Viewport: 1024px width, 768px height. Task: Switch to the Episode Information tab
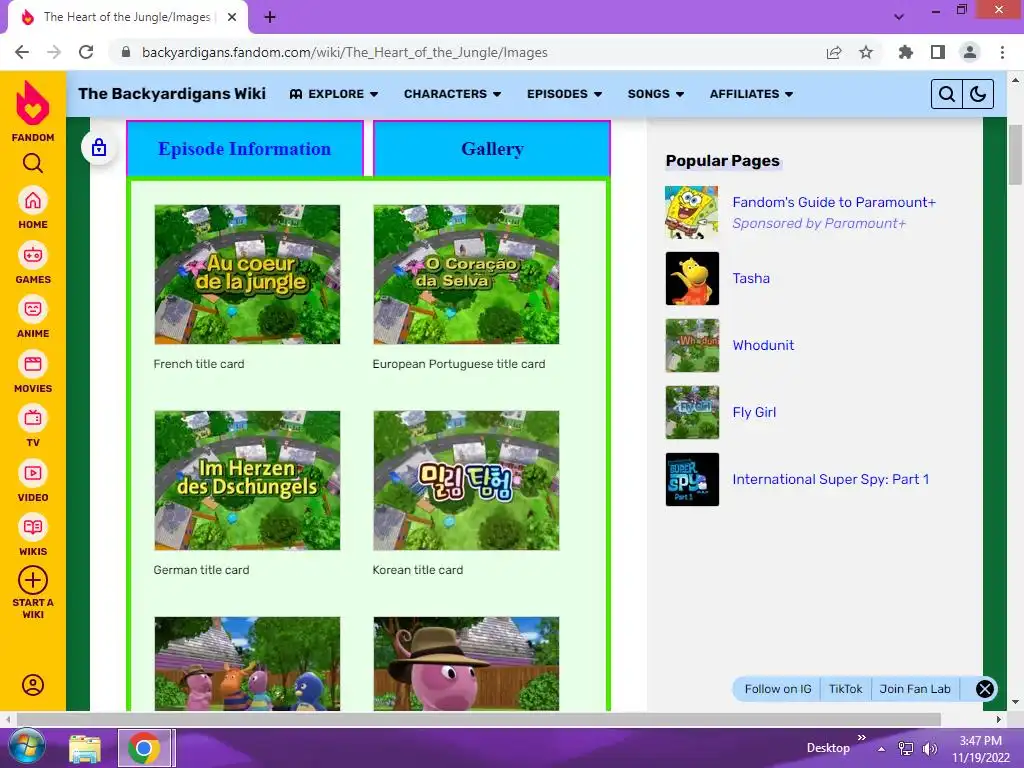coord(245,148)
